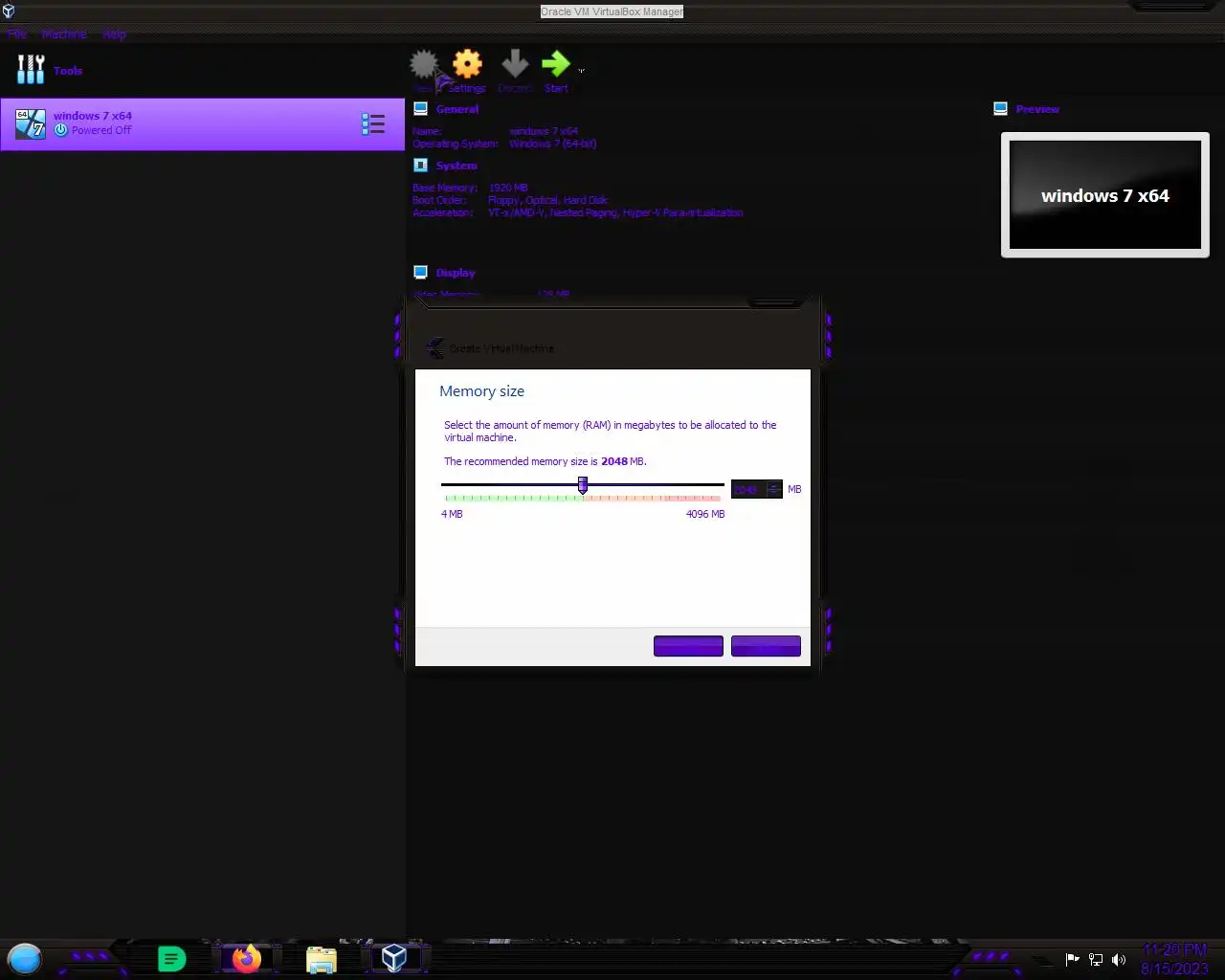Image resolution: width=1225 pixels, height=980 pixels.
Task: Click the back arrow beside Create Virtual Machine
Action: pyautogui.click(x=435, y=348)
